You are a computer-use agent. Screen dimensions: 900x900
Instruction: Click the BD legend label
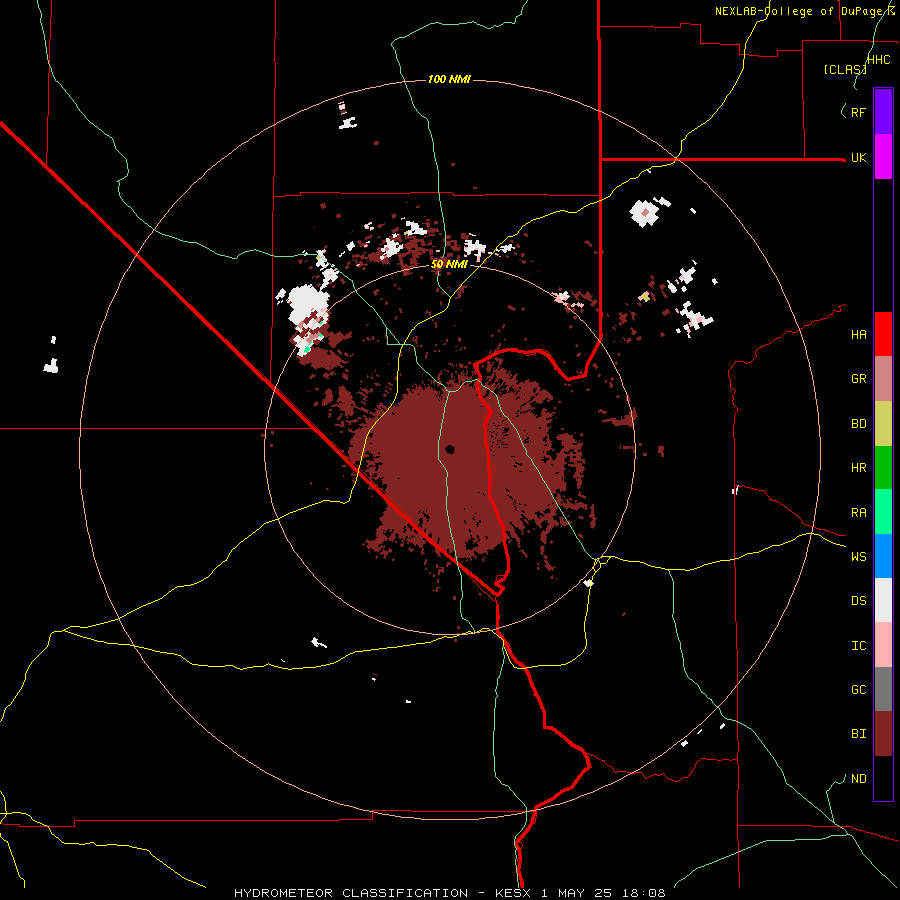click(858, 424)
